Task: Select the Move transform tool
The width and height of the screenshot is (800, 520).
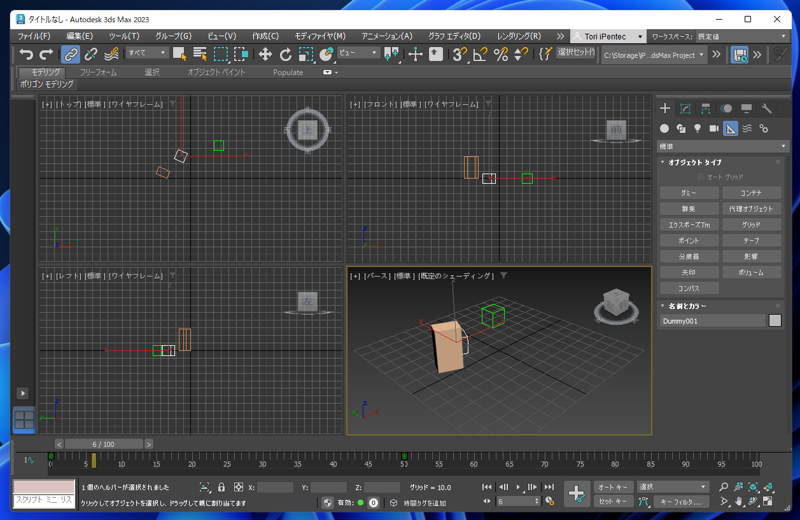Action: (265, 55)
